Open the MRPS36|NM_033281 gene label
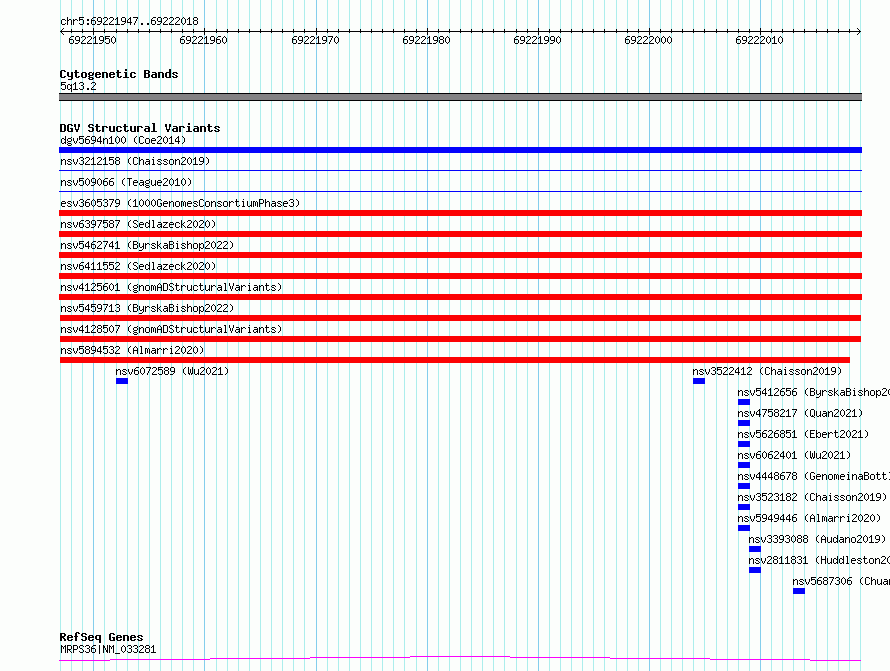The height and width of the screenshot is (671, 890). [x=108, y=649]
